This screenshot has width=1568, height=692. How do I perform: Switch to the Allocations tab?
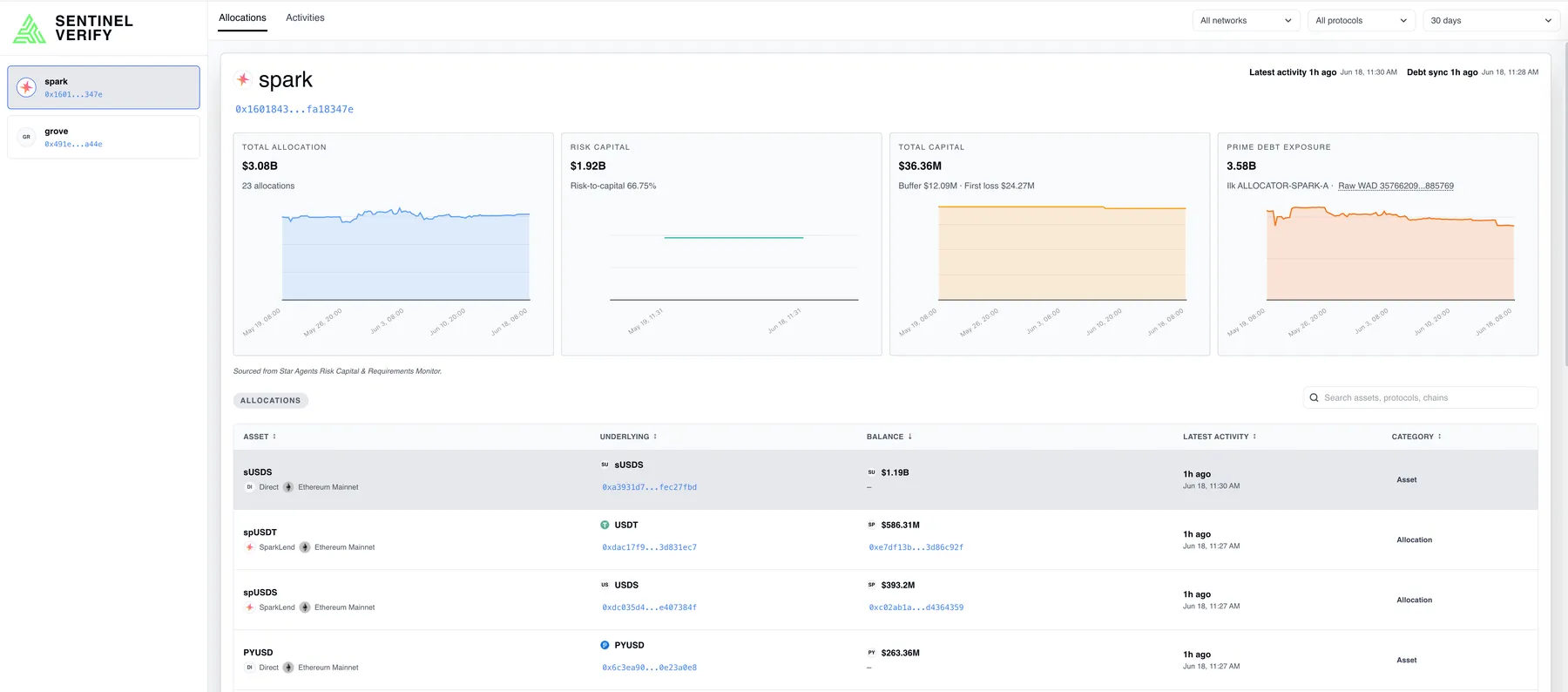[242, 17]
